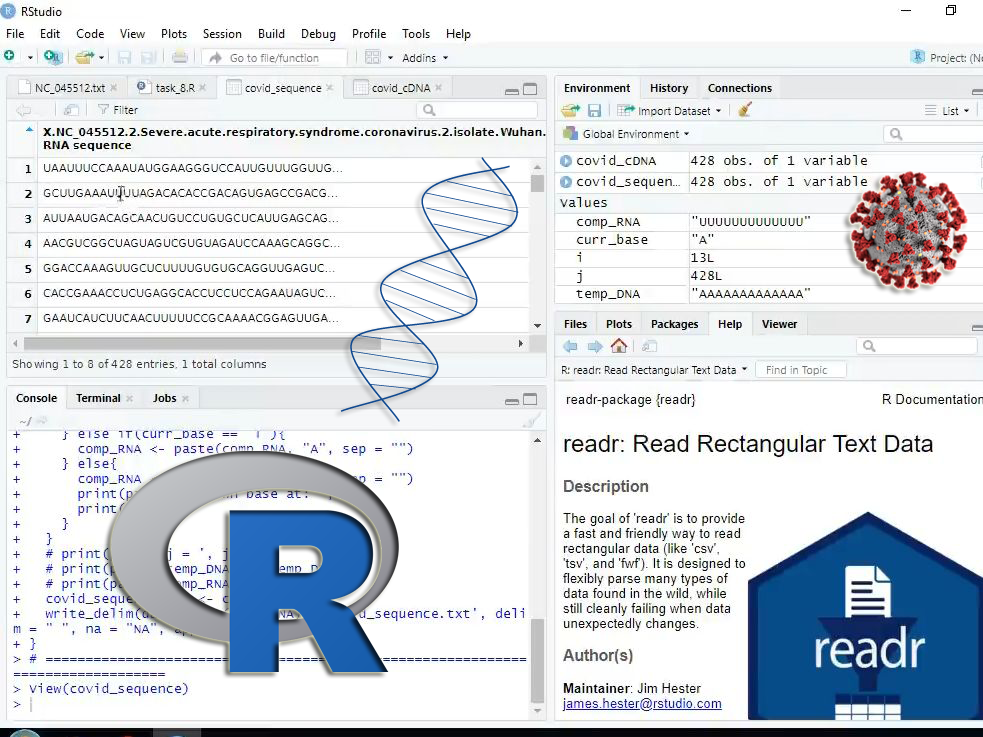Screen dimensions: 983x737
Task: Click the Help forward arrow icon
Action: pyautogui.click(x=594, y=346)
